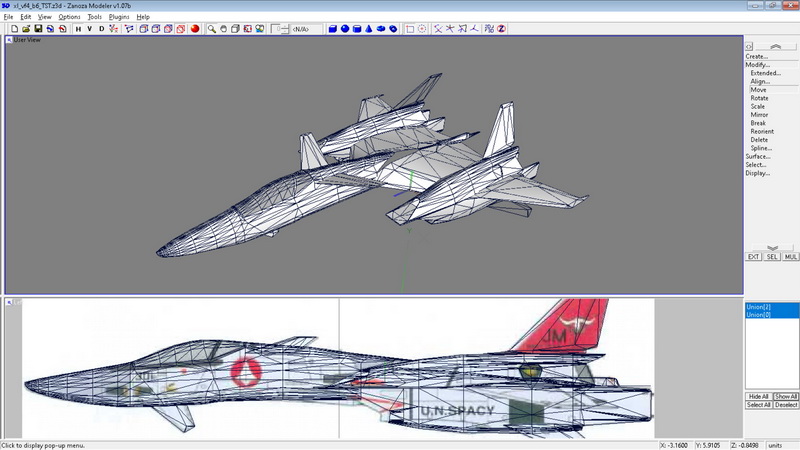800x450 pixels.
Task: Create a tube primitive
Action: pyautogui.click(x=393, y=29)
